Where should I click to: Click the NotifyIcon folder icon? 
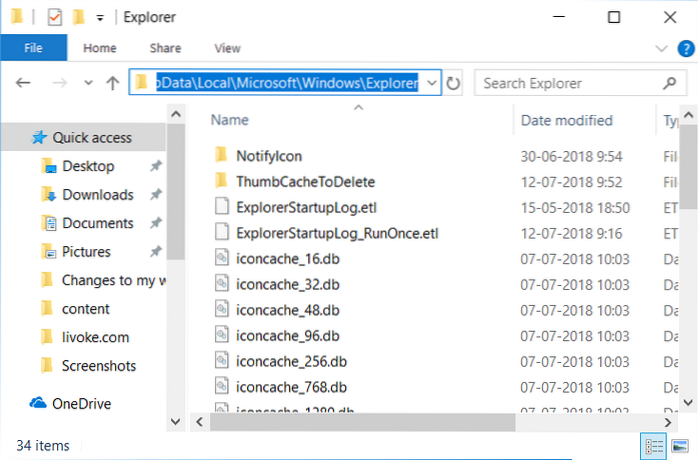coord(222,155)
